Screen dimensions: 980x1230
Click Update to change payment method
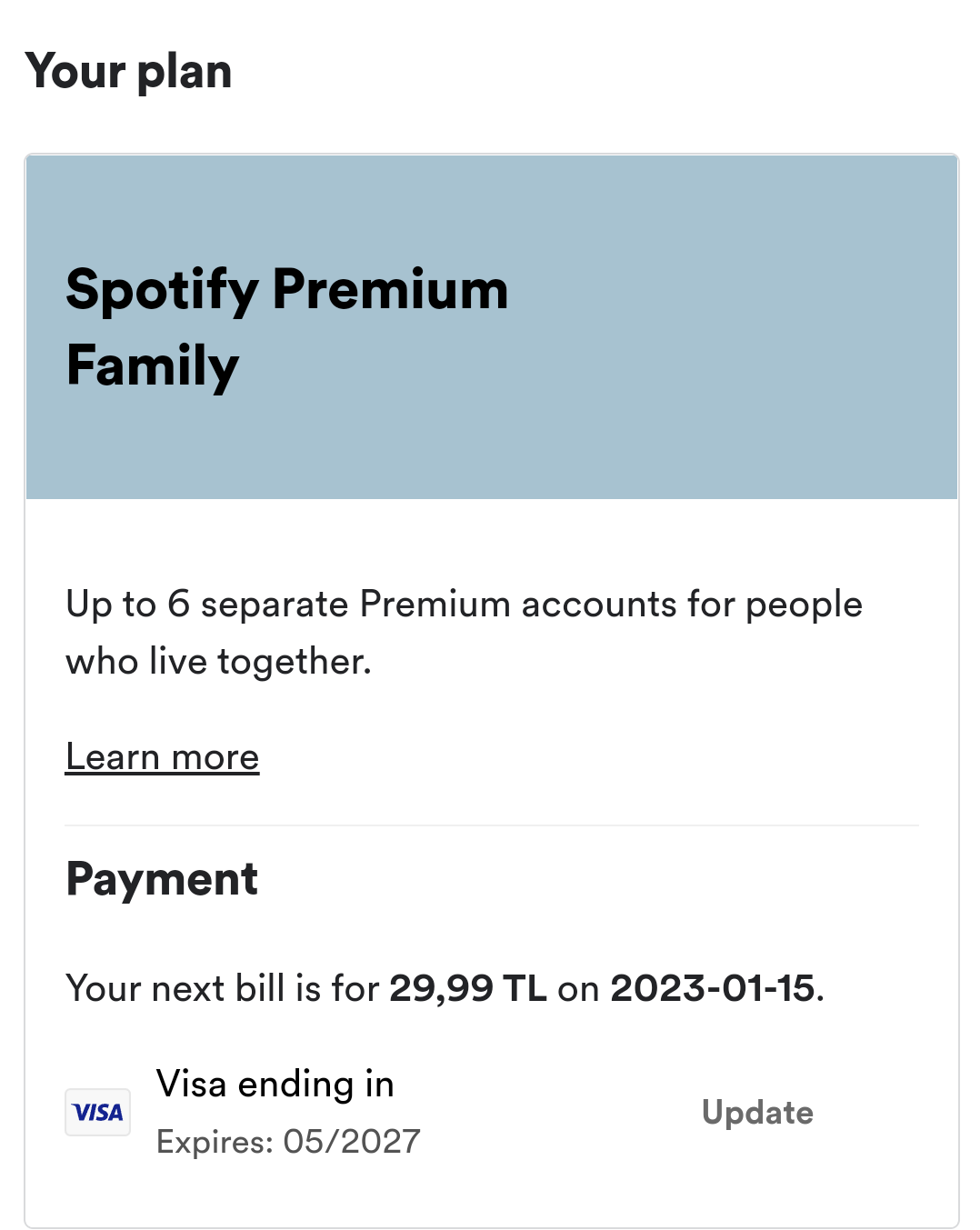click(x=757, y=1112)
